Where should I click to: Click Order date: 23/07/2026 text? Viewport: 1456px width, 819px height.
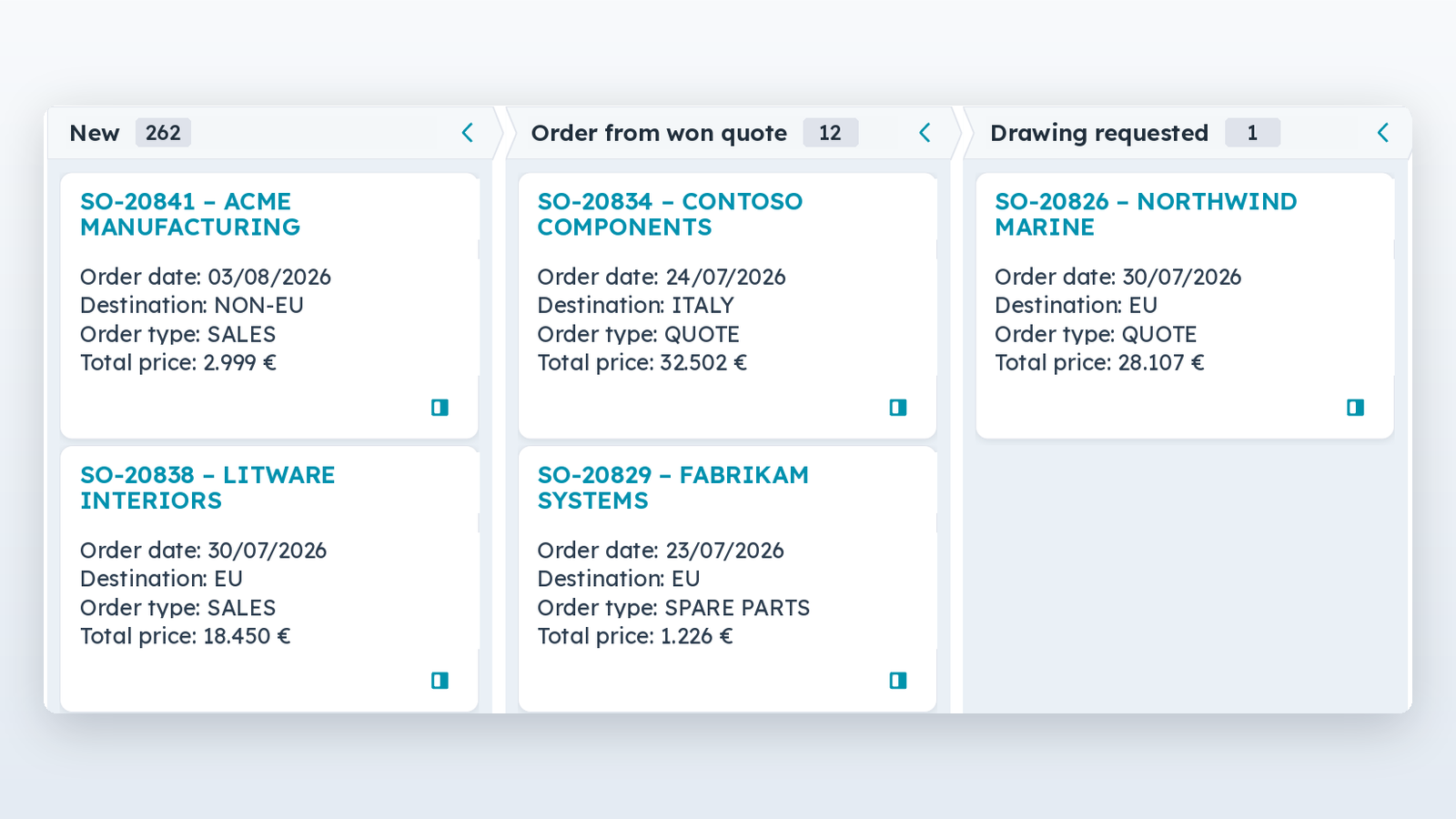pyautogui.click(x=661, y=551)
